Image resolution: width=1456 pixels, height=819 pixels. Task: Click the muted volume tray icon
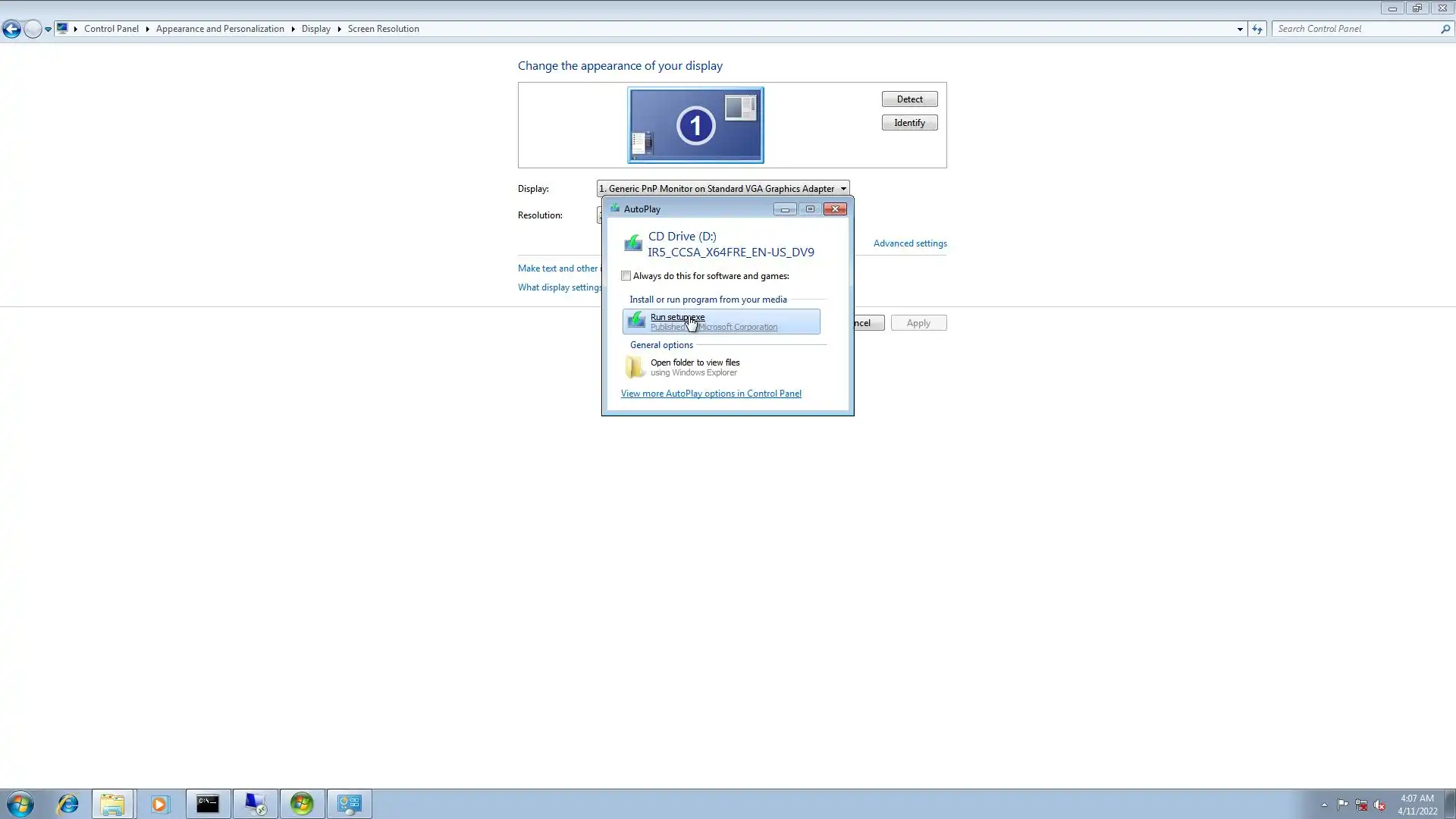(1379, 805)
